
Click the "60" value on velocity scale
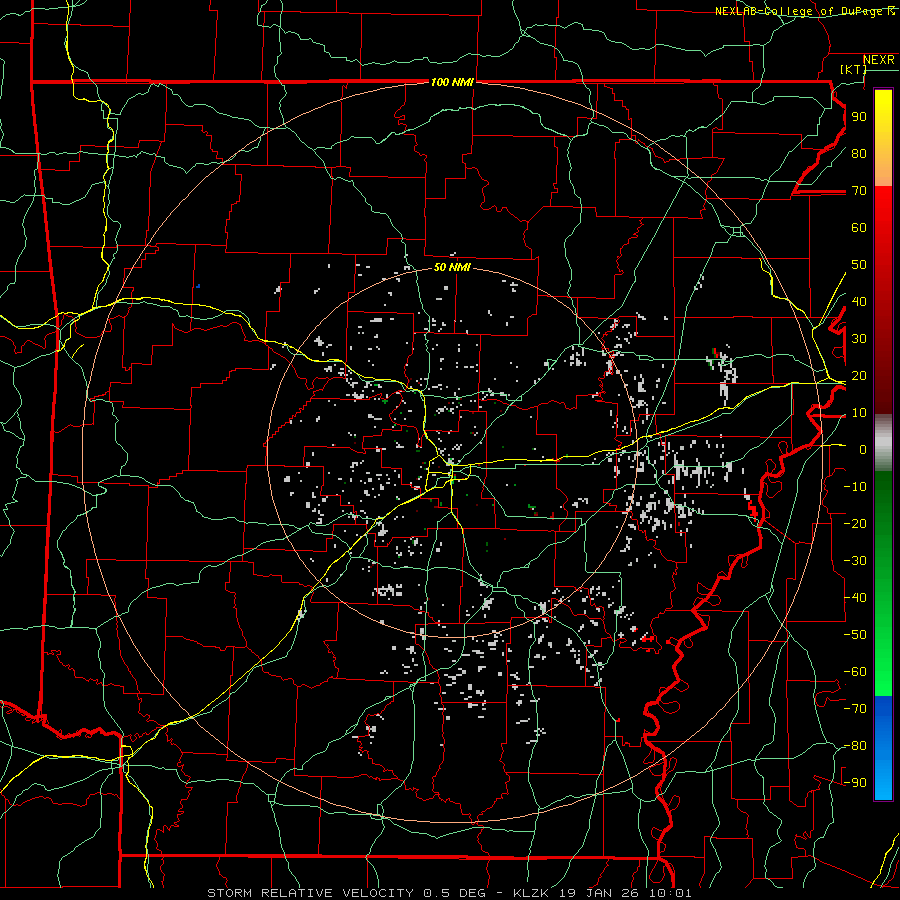[x=859, y=227]
